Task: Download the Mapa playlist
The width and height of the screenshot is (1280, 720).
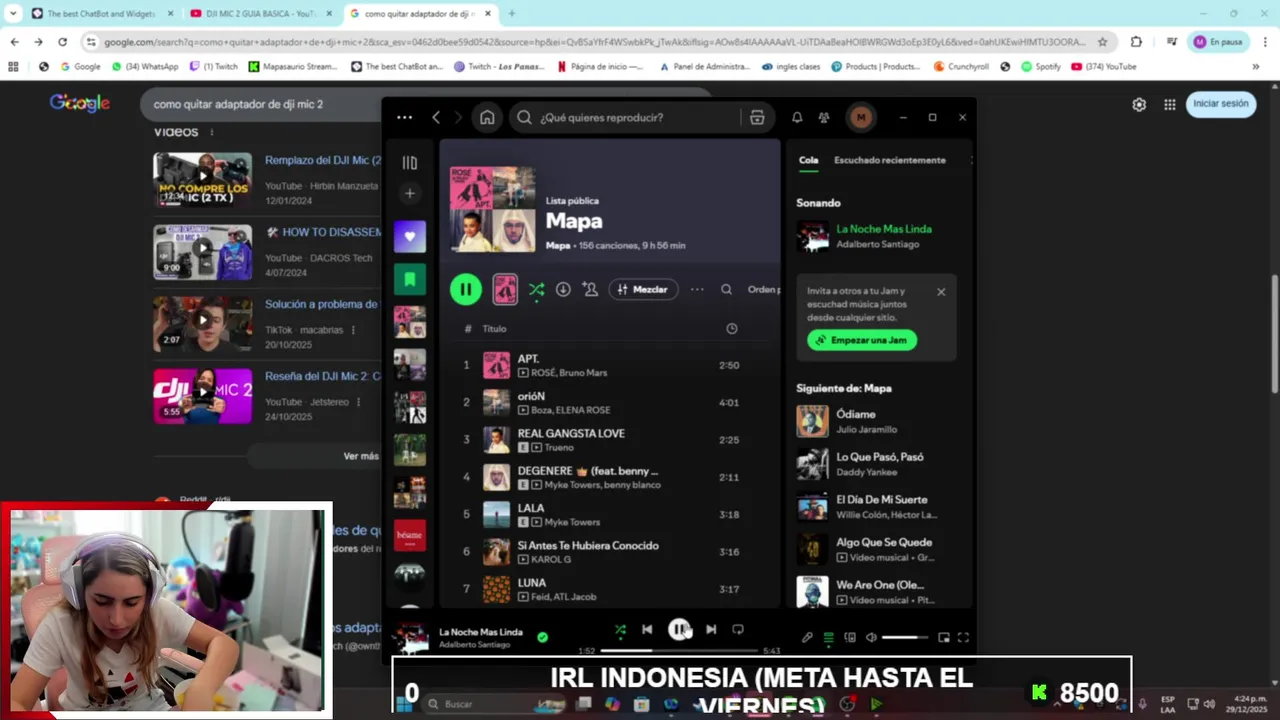Action: 563,289
